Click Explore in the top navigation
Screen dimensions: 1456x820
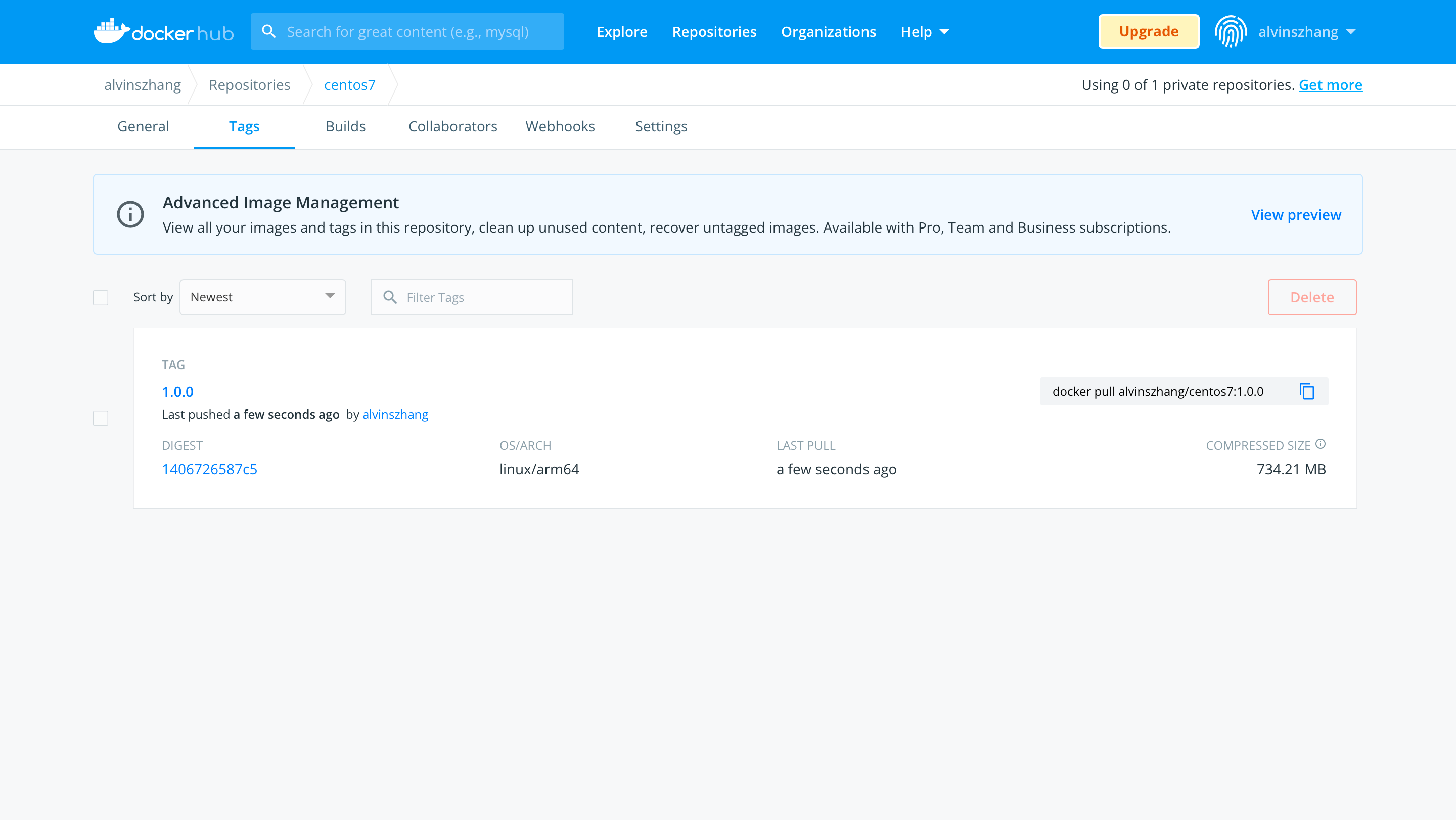pyautogui.click(x=622, y=32)
